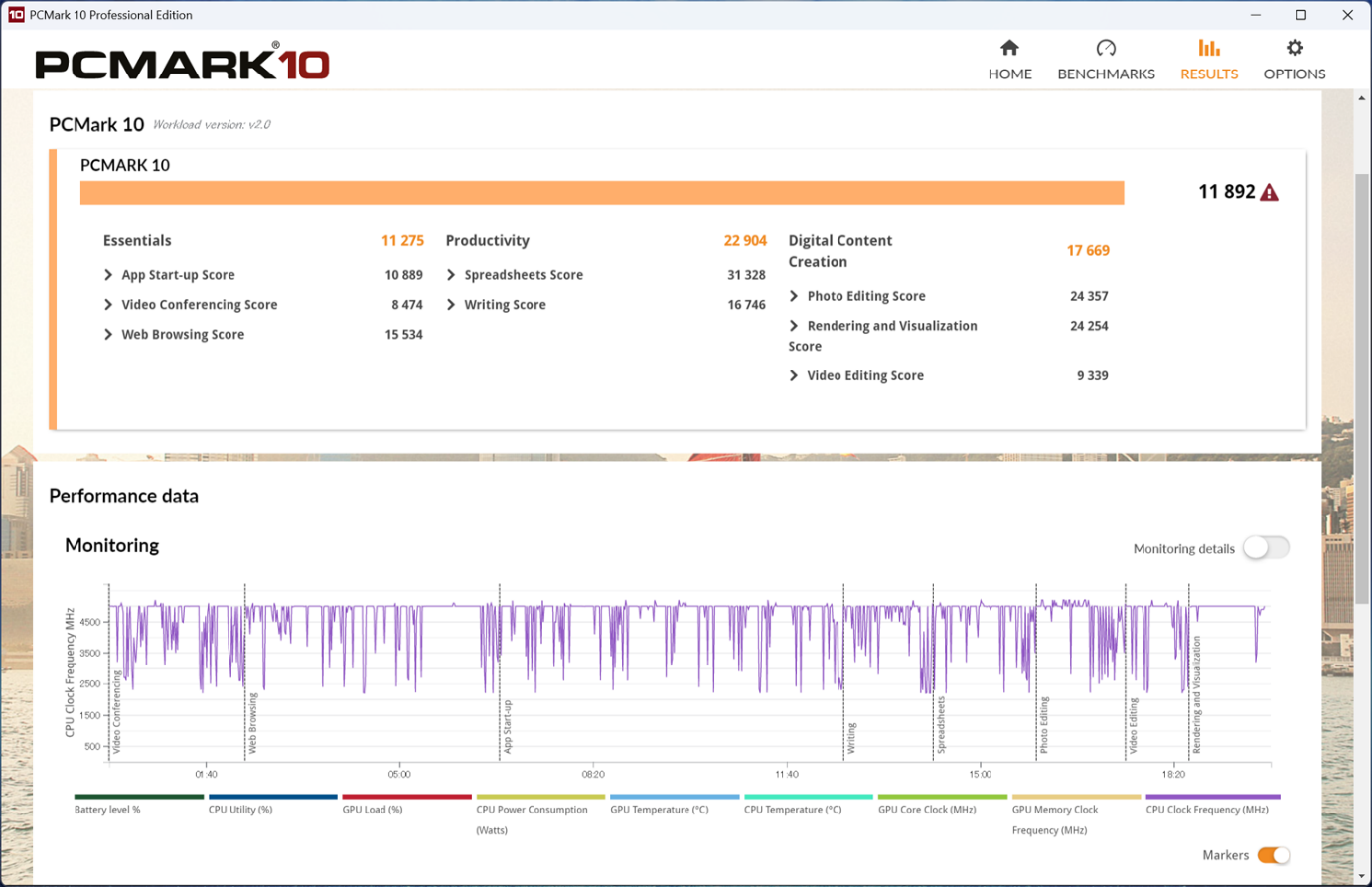Disable the Markers toggle
The height and width of the screenshot is (887, 1372).
pyautogui.click(x=1273, y=855)
